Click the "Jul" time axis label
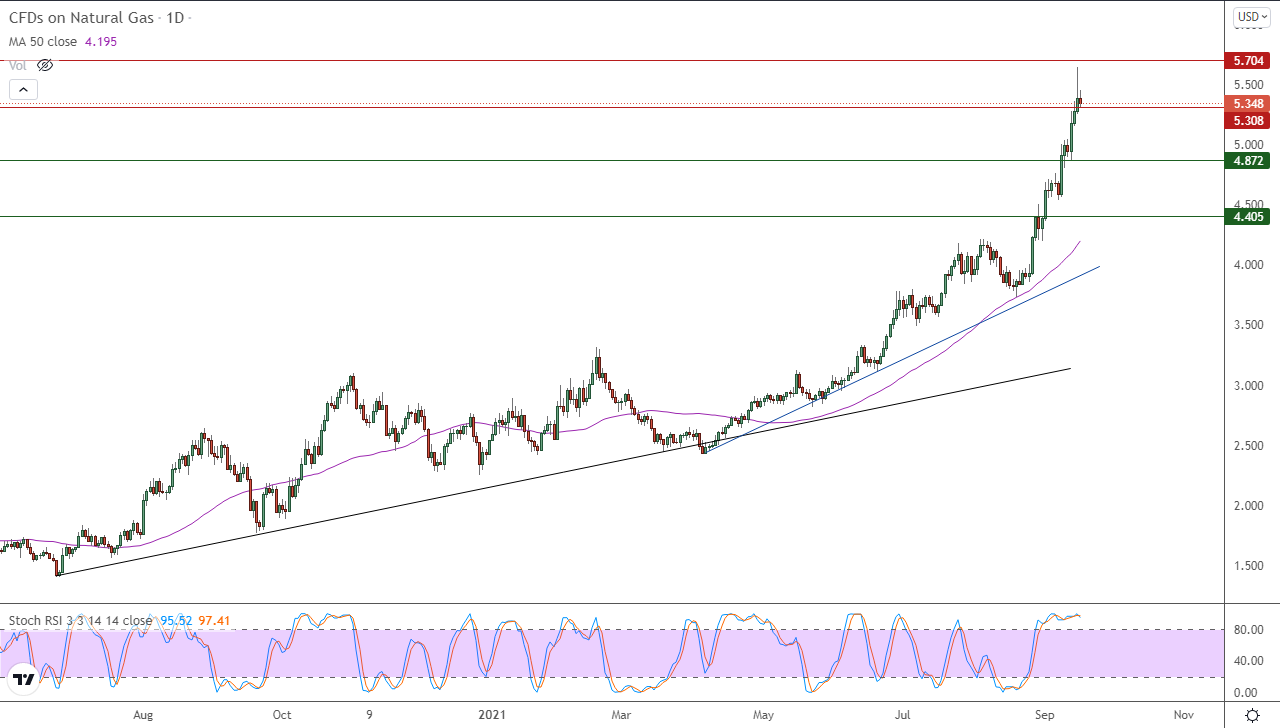This screenshot has width=1280, height=728. tap(903, 715)
